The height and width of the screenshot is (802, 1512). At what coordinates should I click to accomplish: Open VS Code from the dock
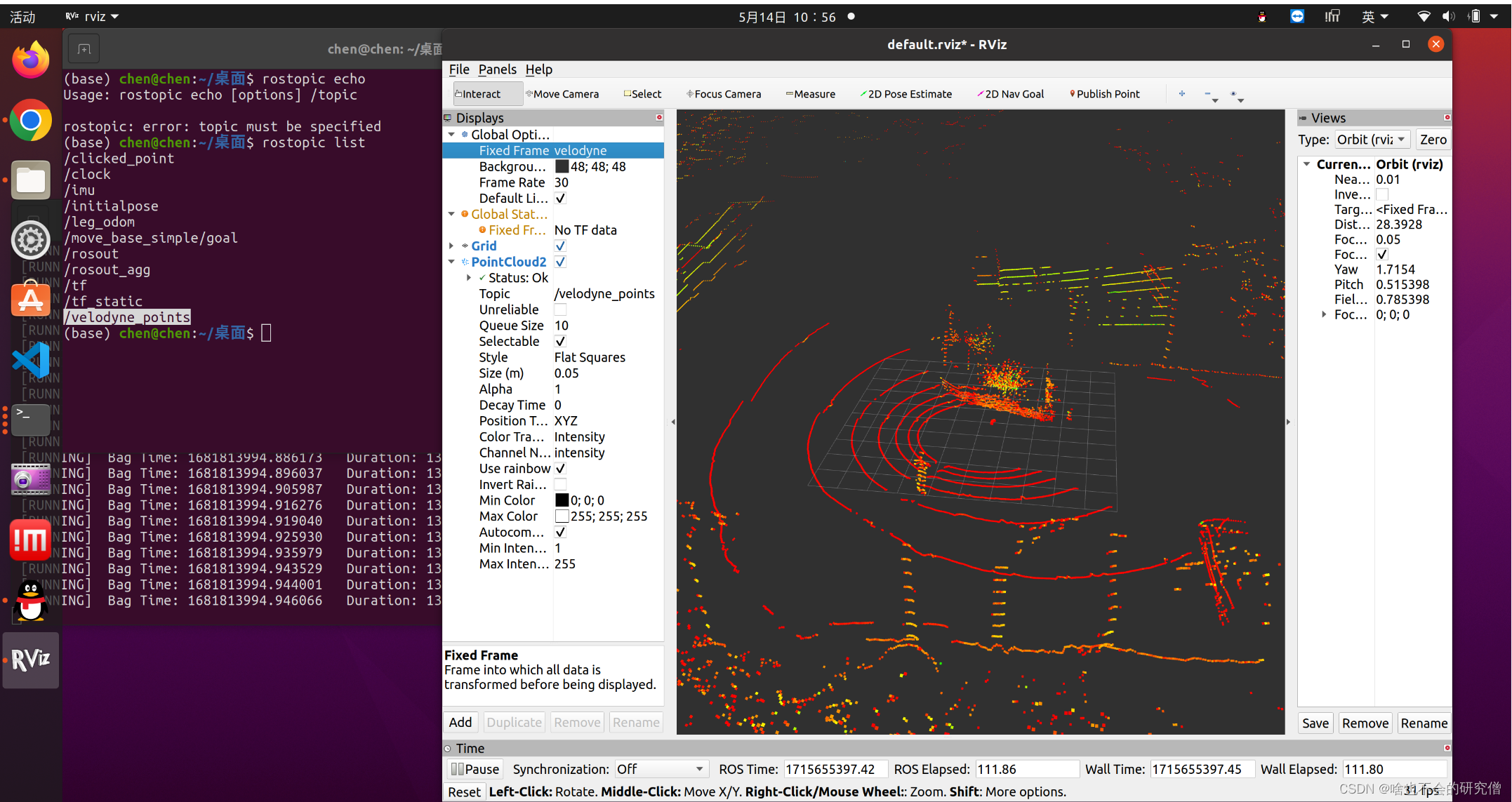click(x=30, y=361)
